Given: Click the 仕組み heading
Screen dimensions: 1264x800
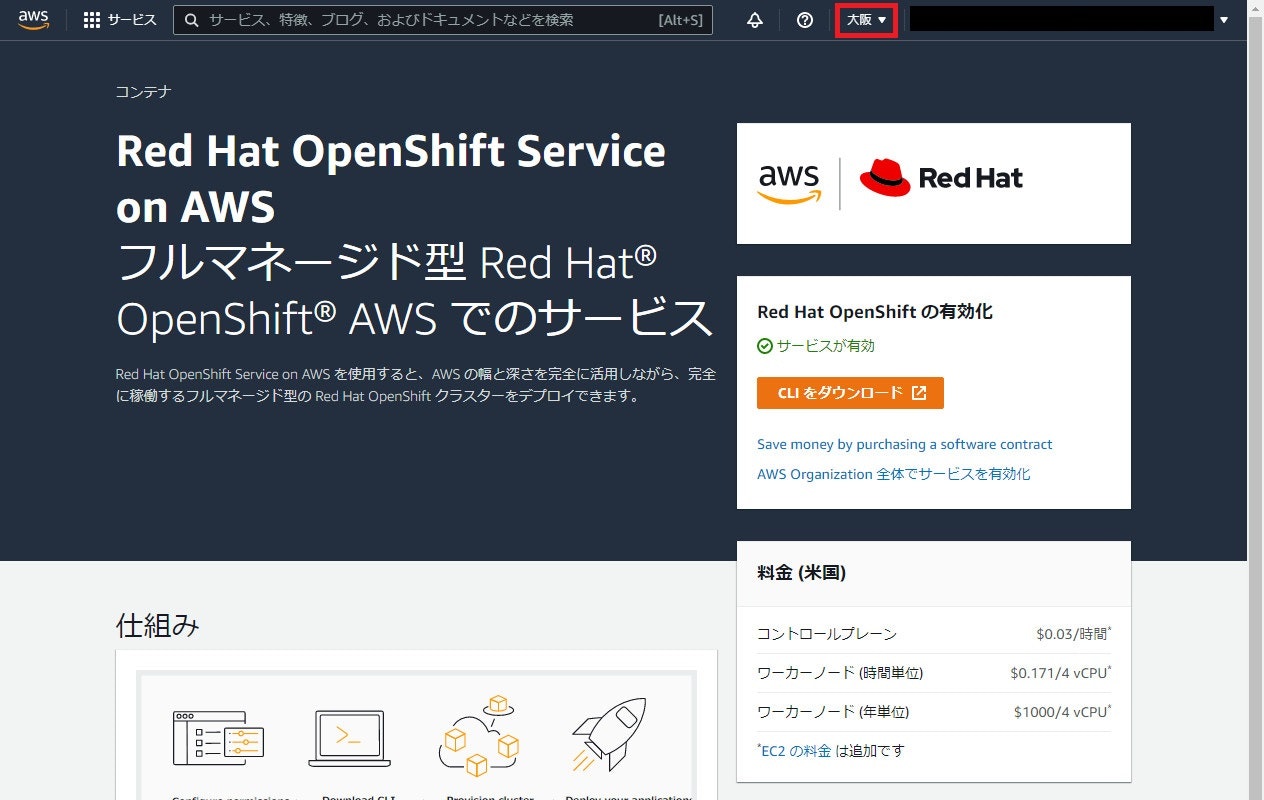Looking at the screenshot, I should click(158, 626).
